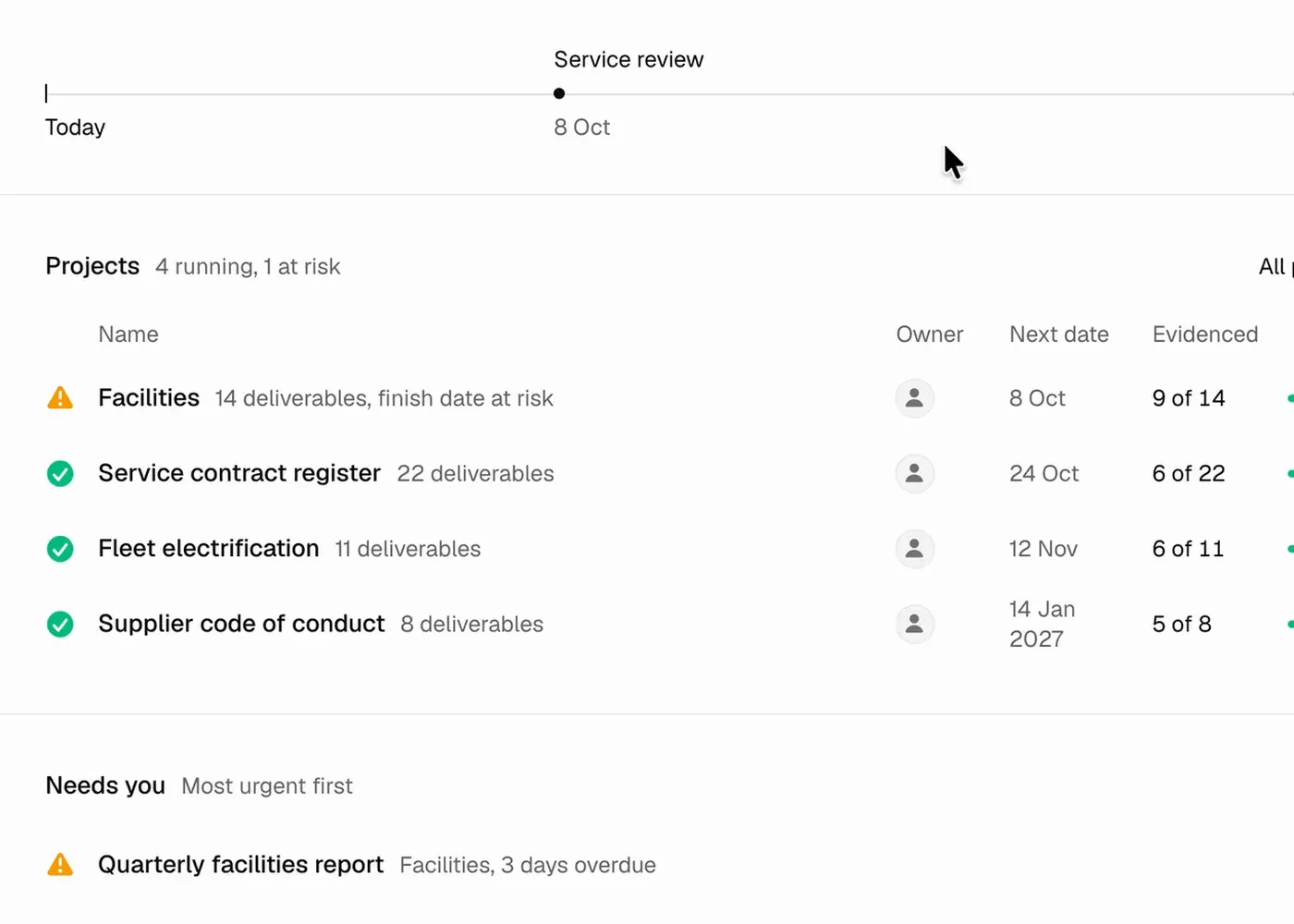The width and height of the screenshot is (1294, 924).
Task: Open Fleet electrification owner avatar
Action: pyautogui.click(x=914, y=549)
